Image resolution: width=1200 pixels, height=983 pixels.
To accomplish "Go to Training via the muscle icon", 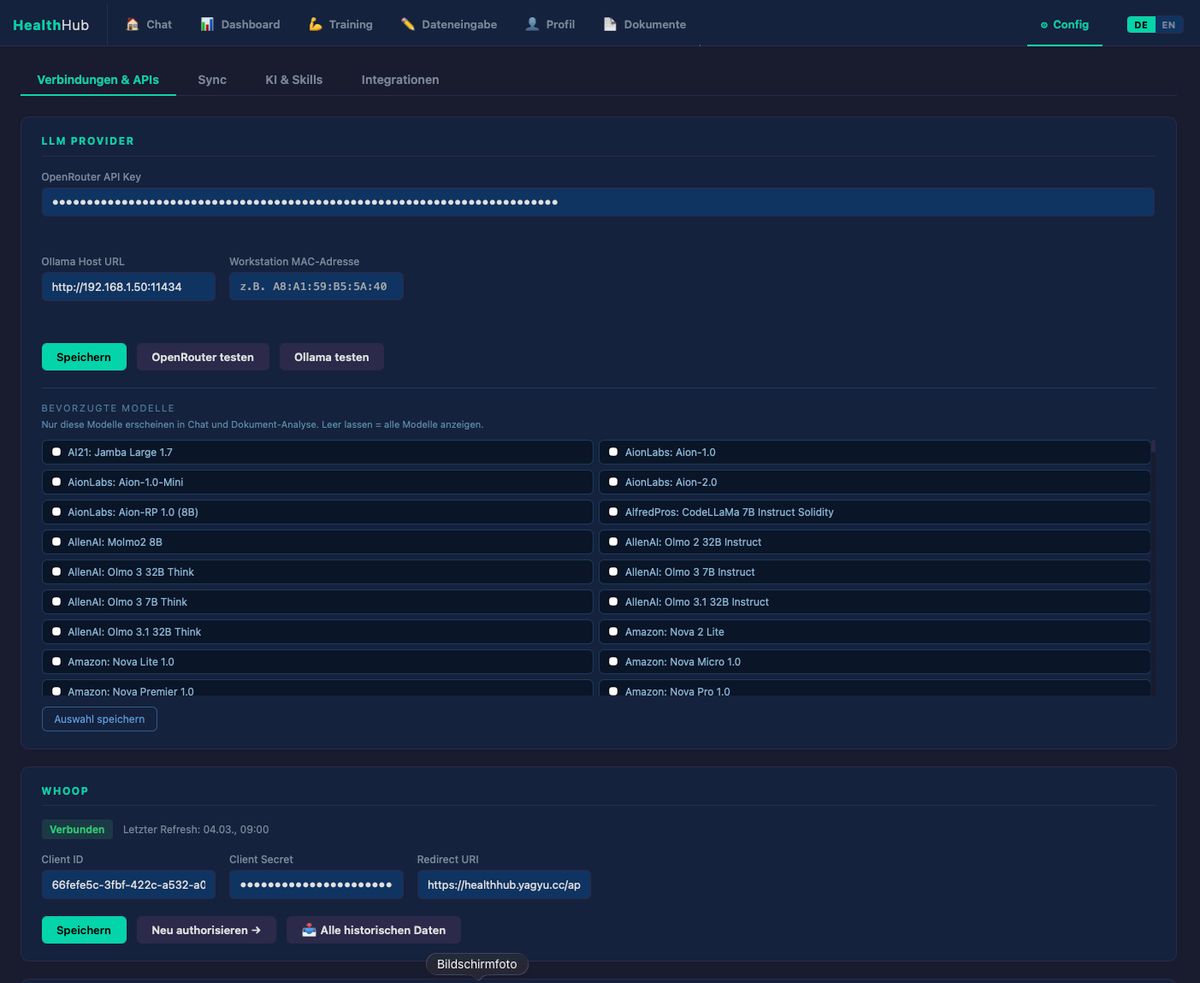I will click(x=315, y=24).
